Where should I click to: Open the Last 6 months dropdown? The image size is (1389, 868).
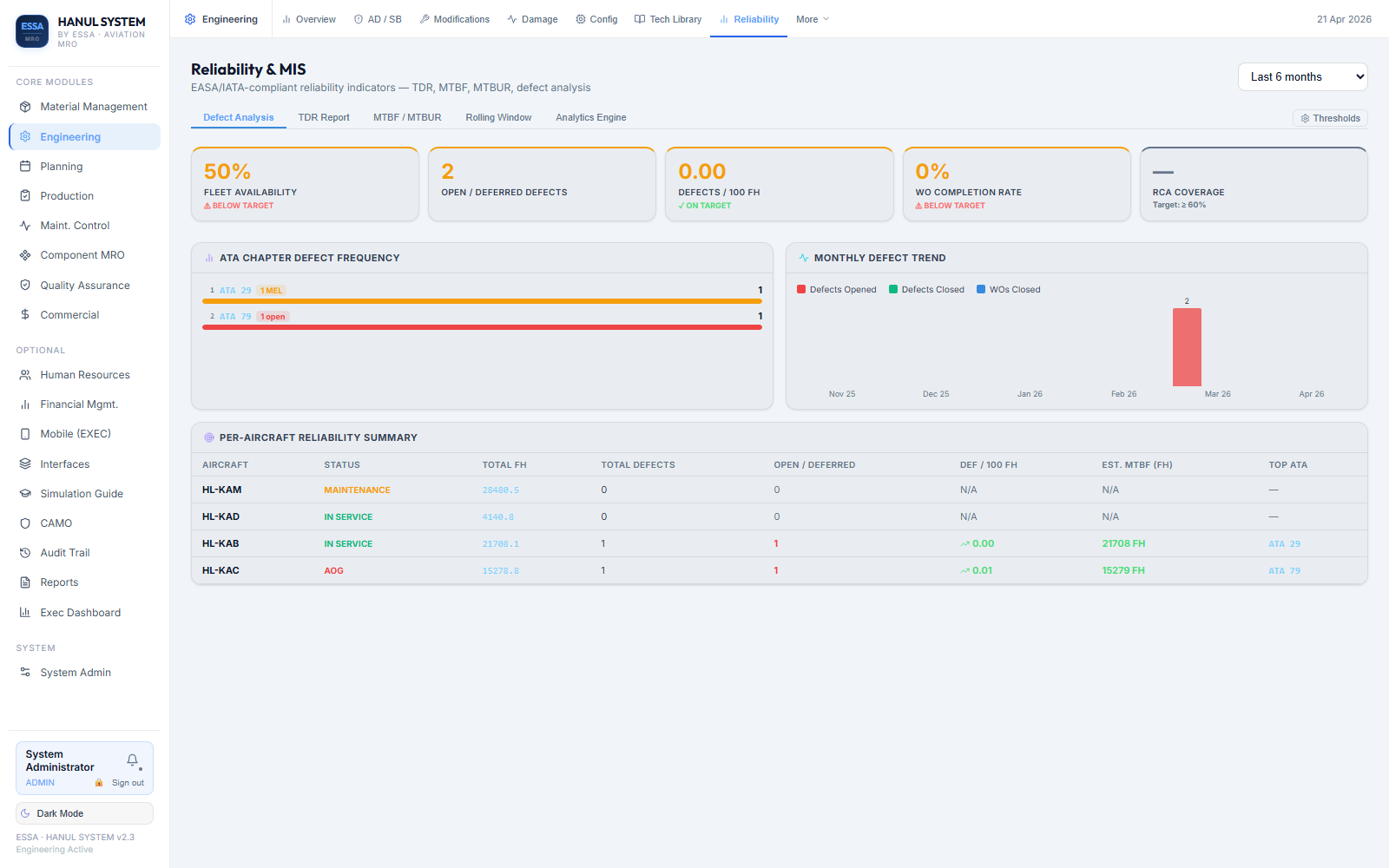(1302, 76)
